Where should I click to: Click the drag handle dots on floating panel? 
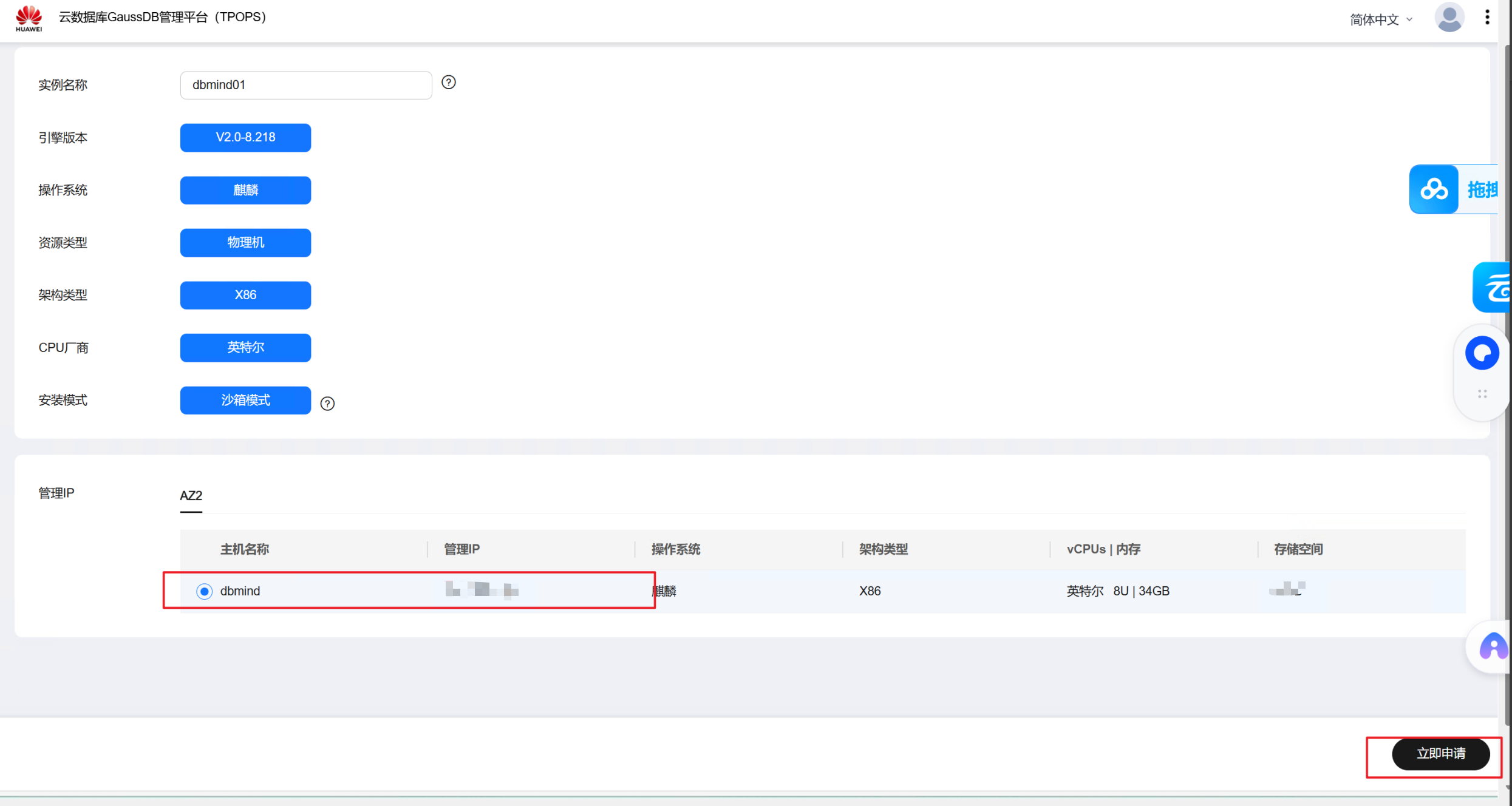pyautogui.click(x=1482, y=395)
